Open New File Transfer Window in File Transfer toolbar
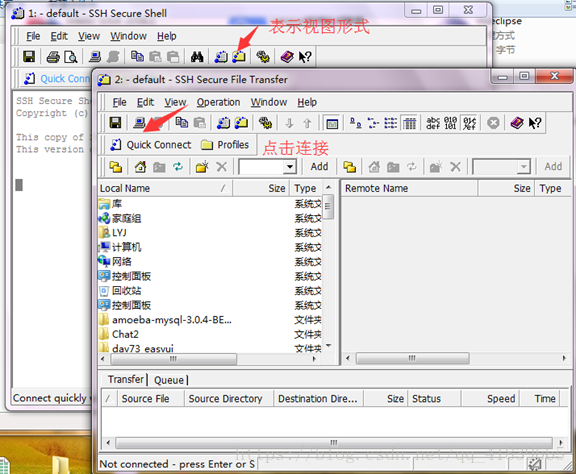The height and width of the screenshot is (474, 576). (x=241, y=123)
